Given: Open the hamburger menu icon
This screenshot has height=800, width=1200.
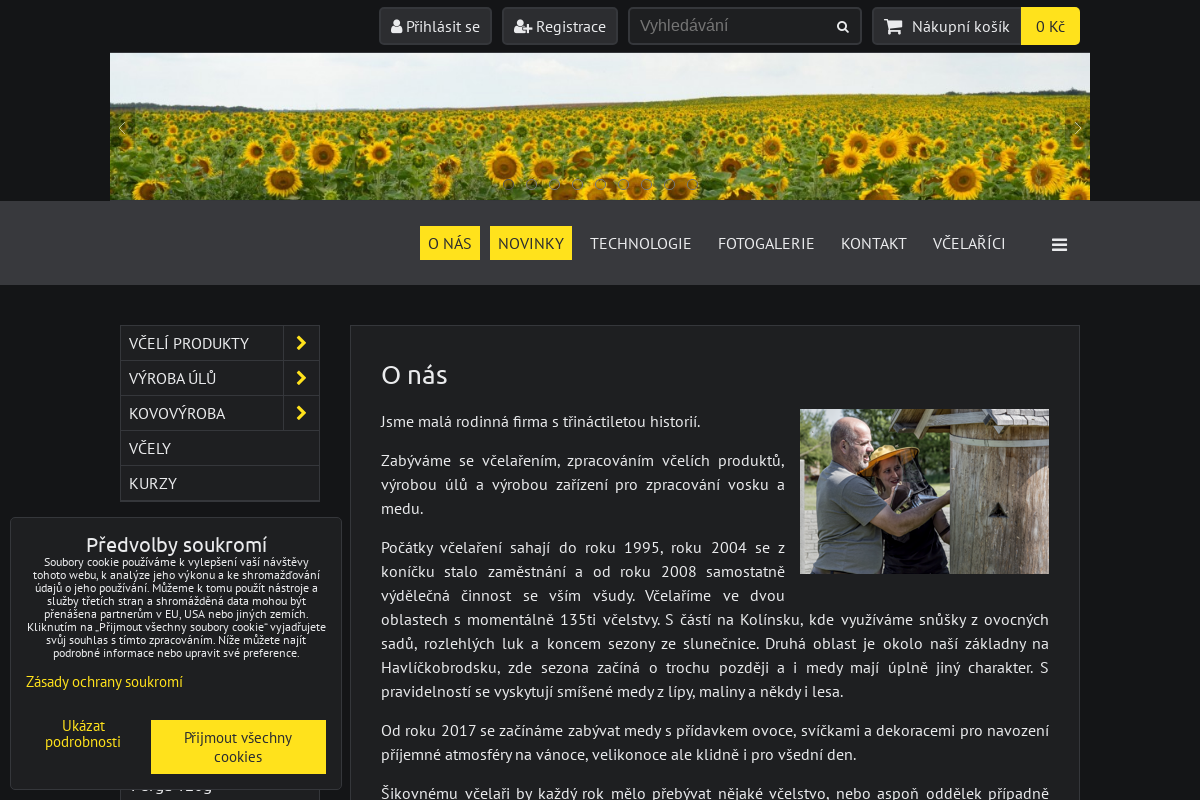Looking at the screenshot, I should [1059, 244].
